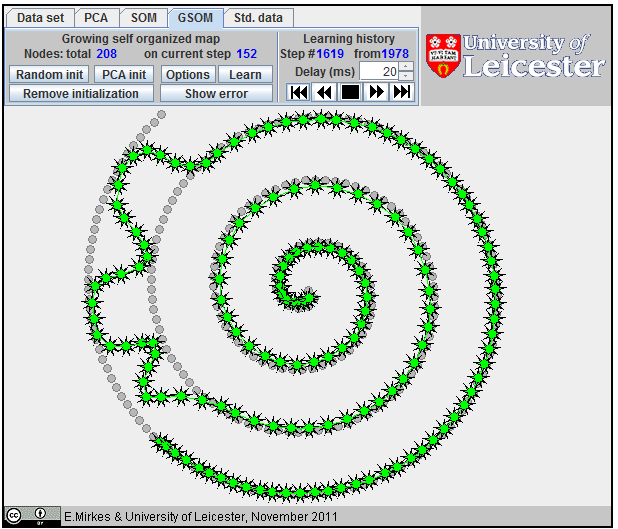618x529 pixels.
Task: Increase delay with spinner up arrow
Action: click(x=405, y=67)
